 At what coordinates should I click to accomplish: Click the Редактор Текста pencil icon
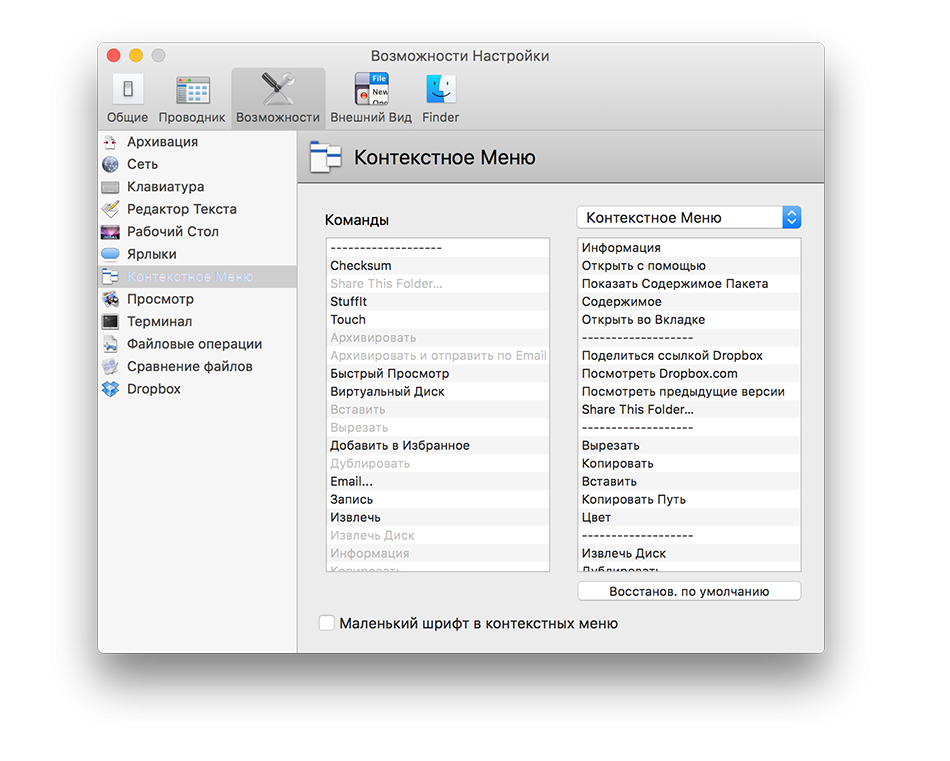point(110,209)
